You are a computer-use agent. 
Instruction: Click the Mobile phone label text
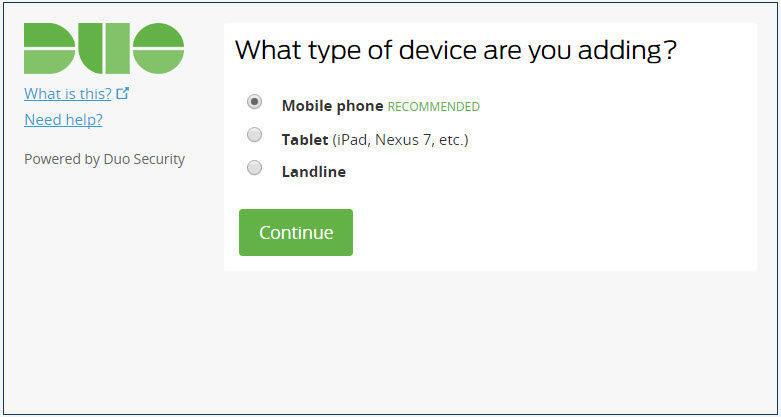coord(332,106)
